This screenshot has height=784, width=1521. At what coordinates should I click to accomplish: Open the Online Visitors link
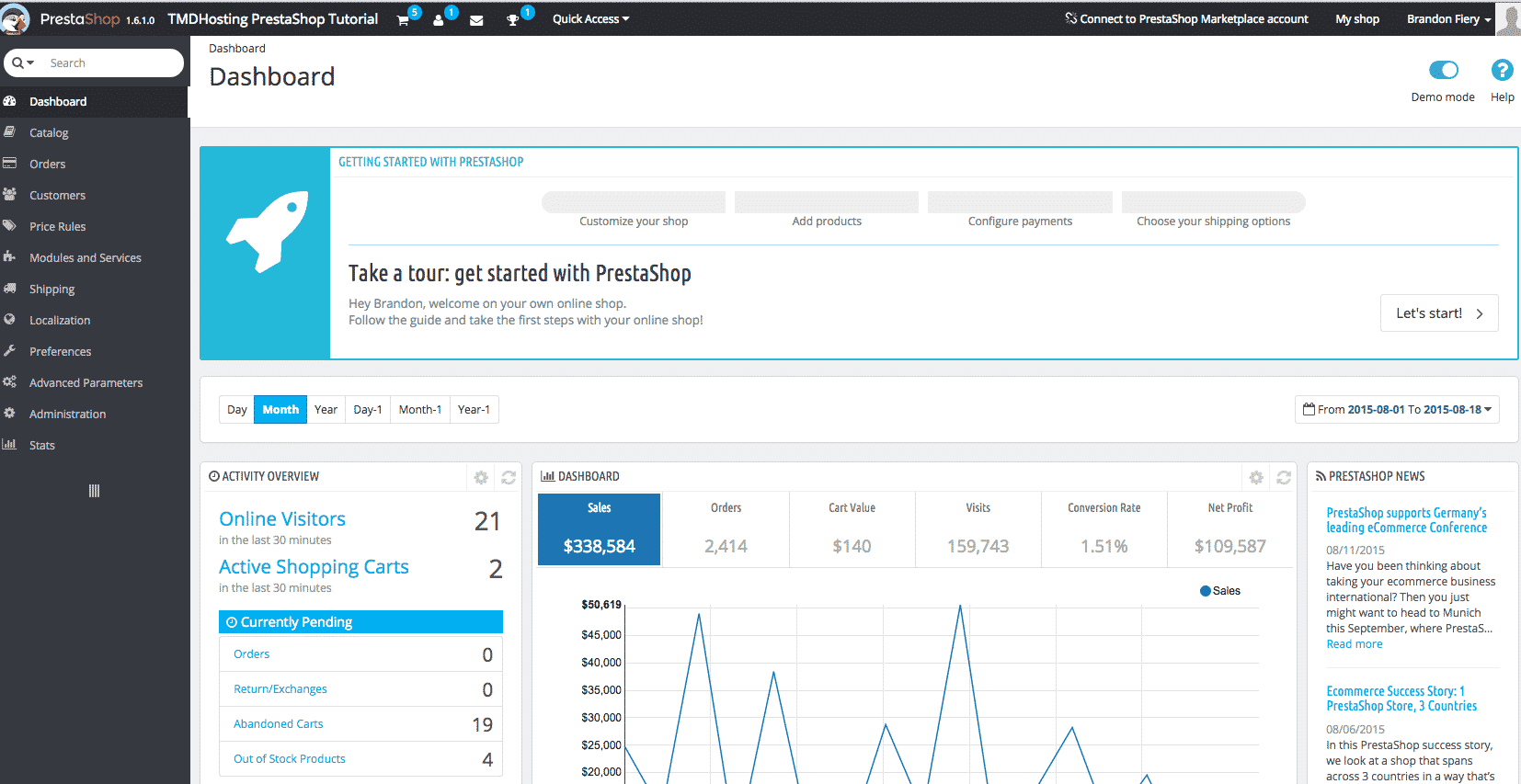coord(282,519)
